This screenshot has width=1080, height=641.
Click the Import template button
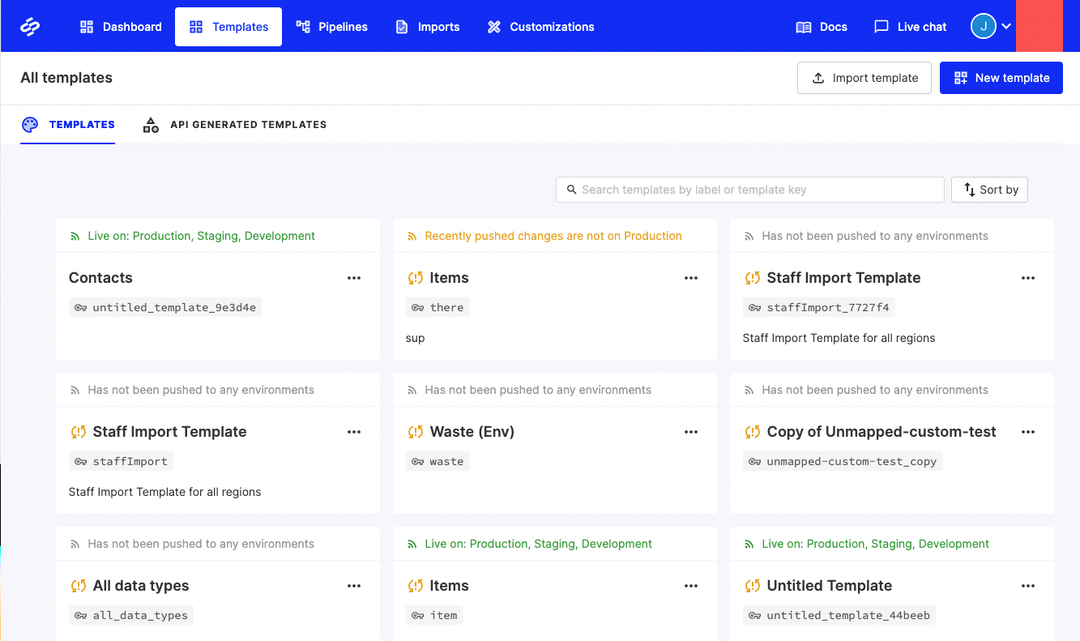pyautogui.click(x=864, y=77)
